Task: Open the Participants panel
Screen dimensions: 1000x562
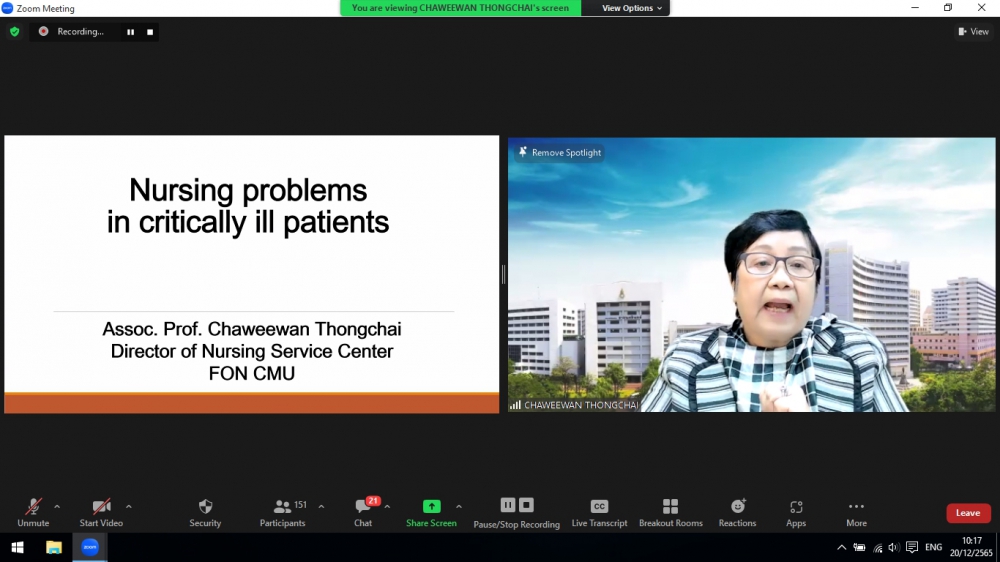Action: click(x=283, y=512)
